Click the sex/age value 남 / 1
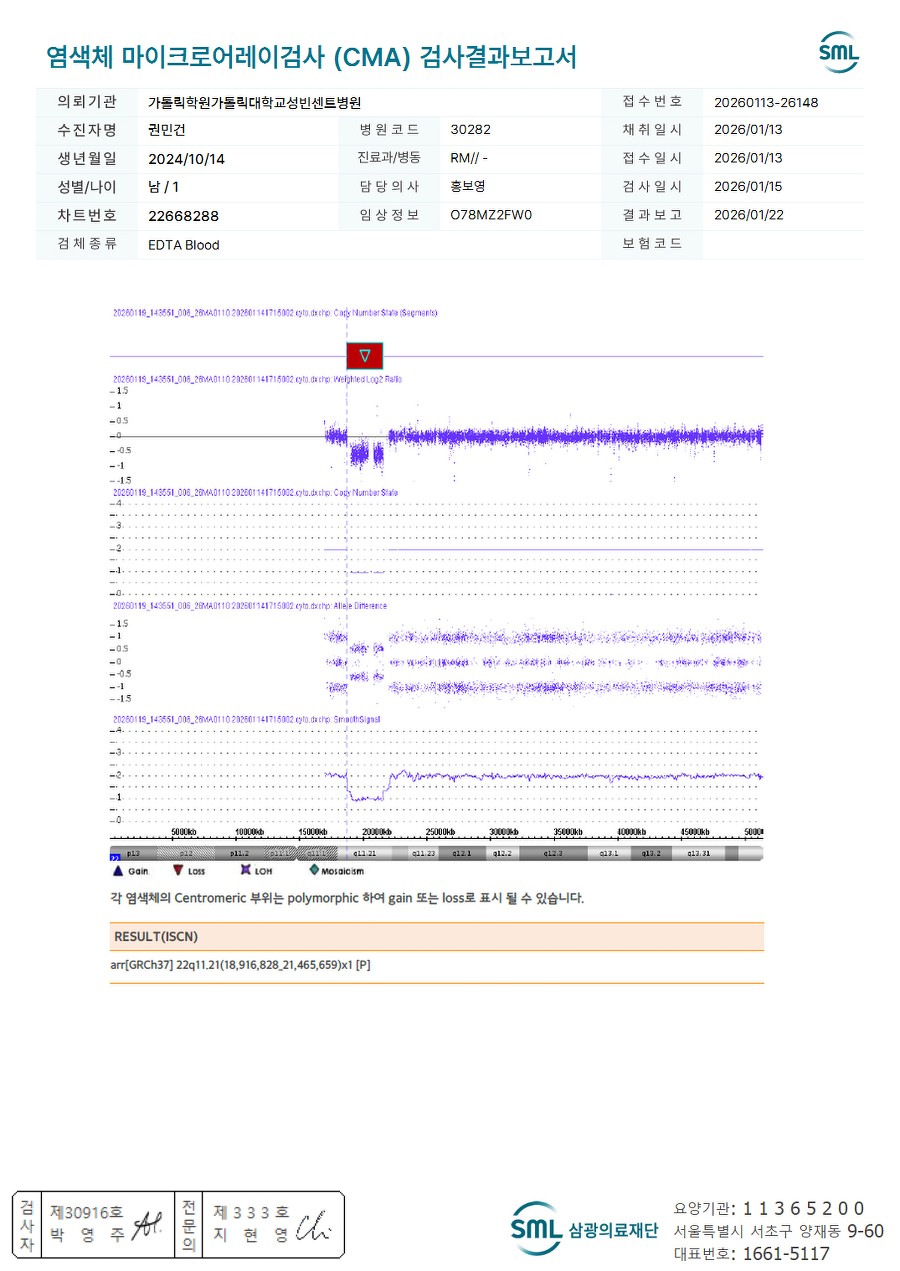The height and width of the screenshot is (1271, 900). click(x=164, y=187)
